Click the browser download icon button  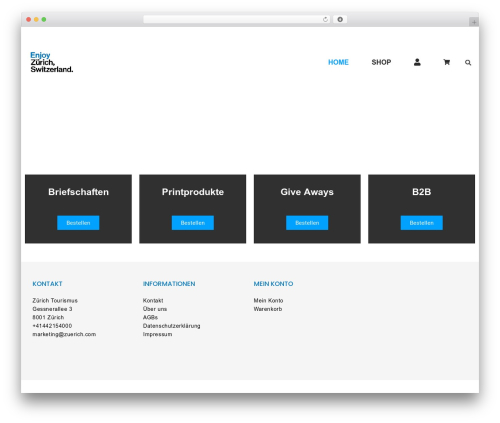340,19
